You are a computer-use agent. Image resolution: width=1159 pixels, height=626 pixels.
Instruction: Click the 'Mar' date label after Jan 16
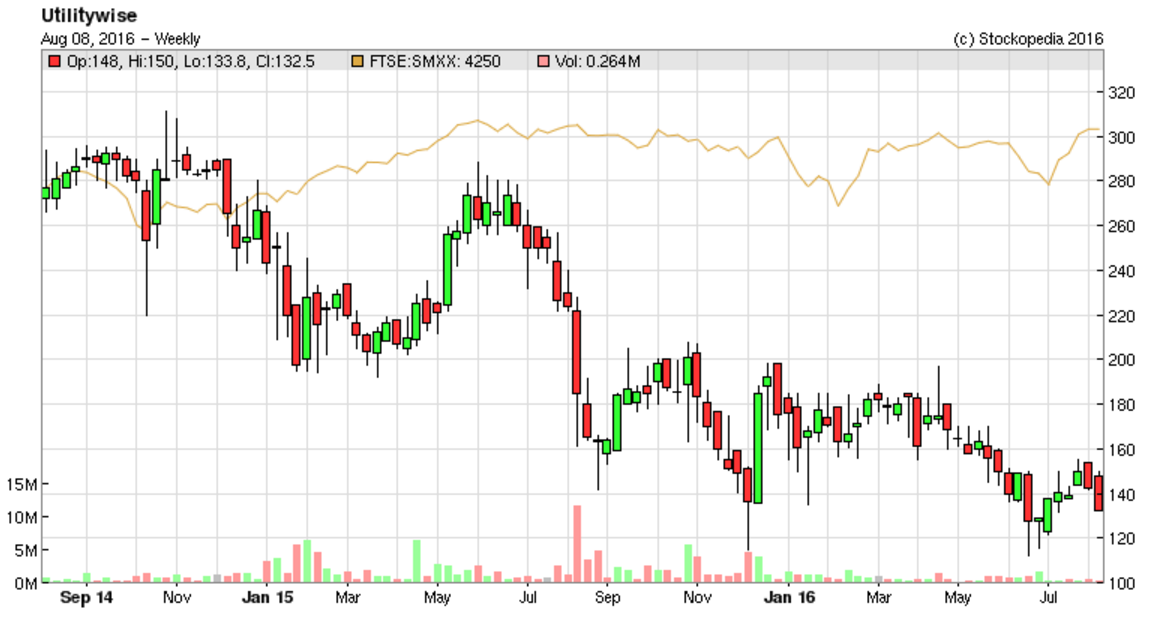coord(878,597)
